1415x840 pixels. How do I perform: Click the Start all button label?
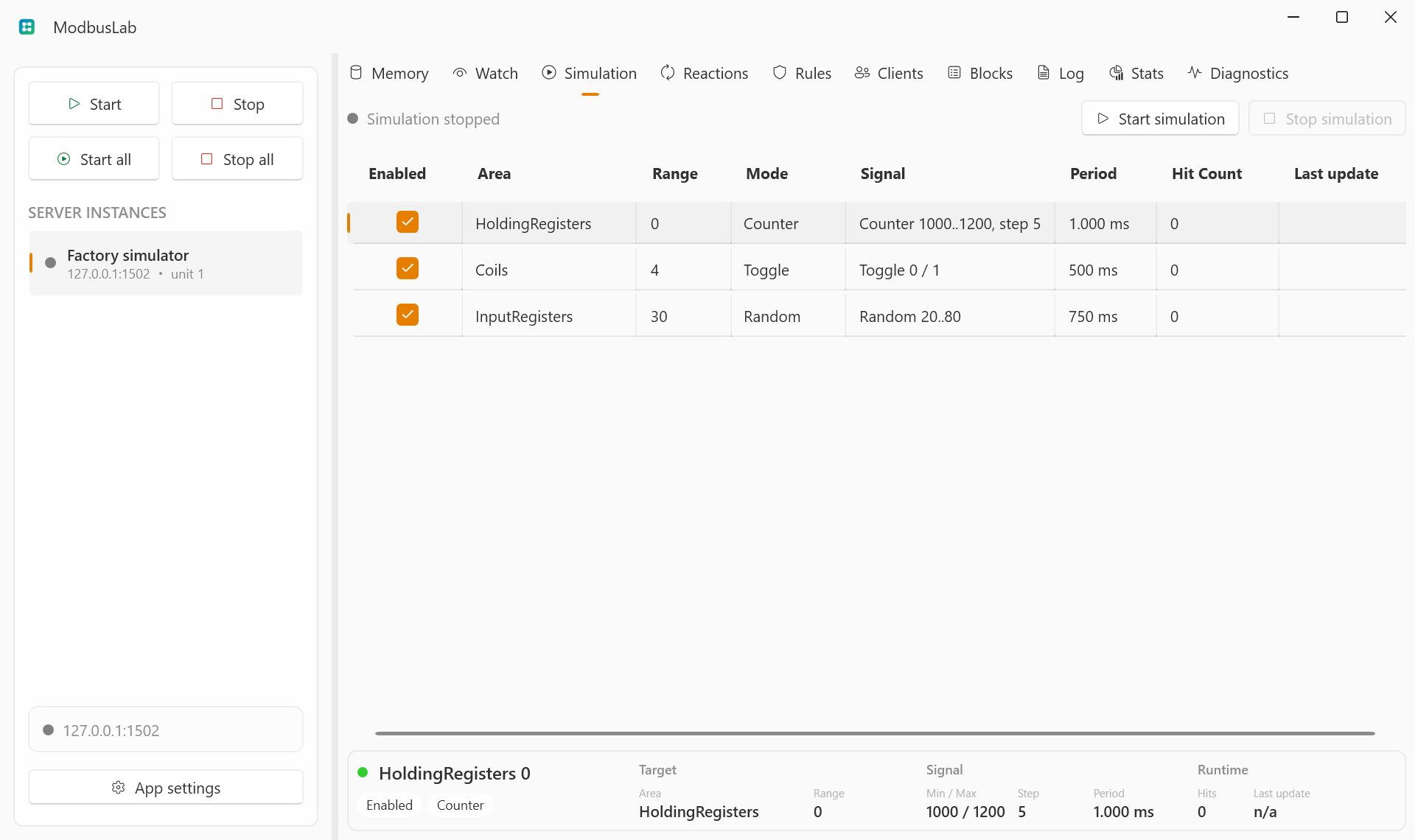click(105, 160)
